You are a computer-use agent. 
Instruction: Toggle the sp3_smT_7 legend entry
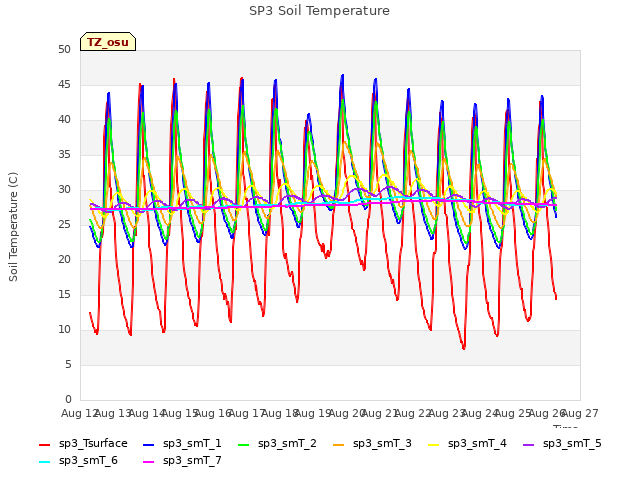[182, 460]
